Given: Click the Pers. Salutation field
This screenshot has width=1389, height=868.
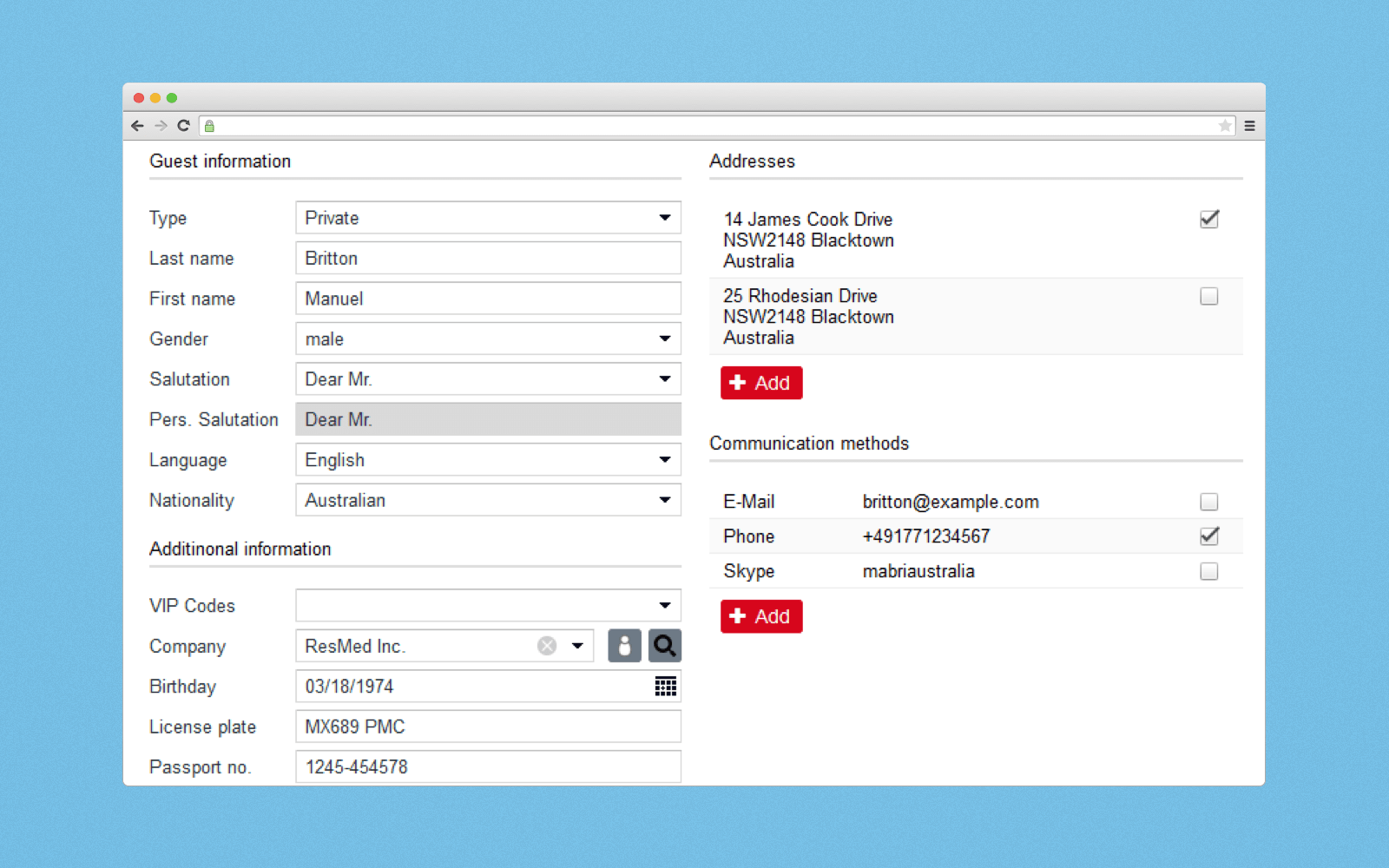Looking at the screenshot, I should pyautogui.click(x=488, y=419).
